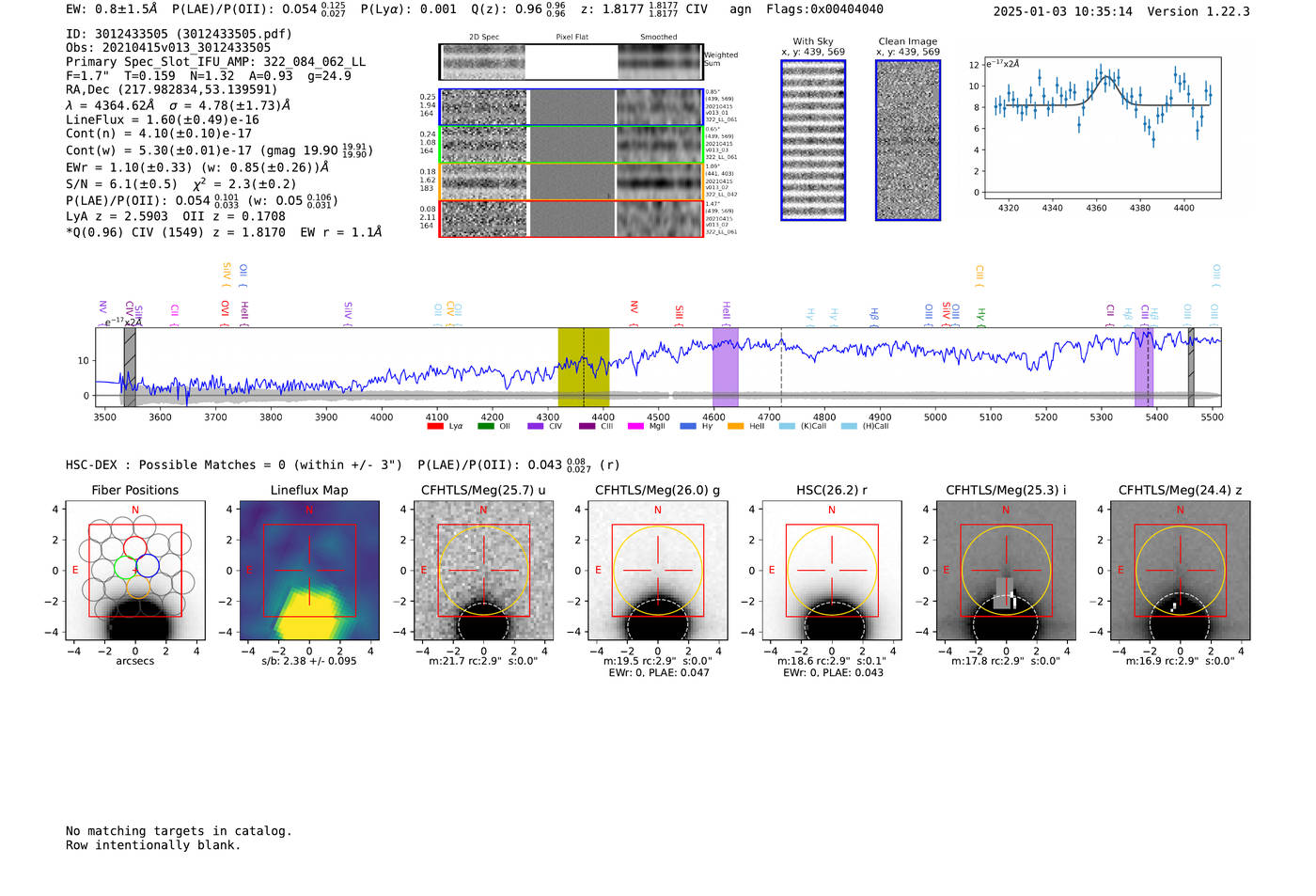Click the Pixel Flat column heading

coord(572,38)
